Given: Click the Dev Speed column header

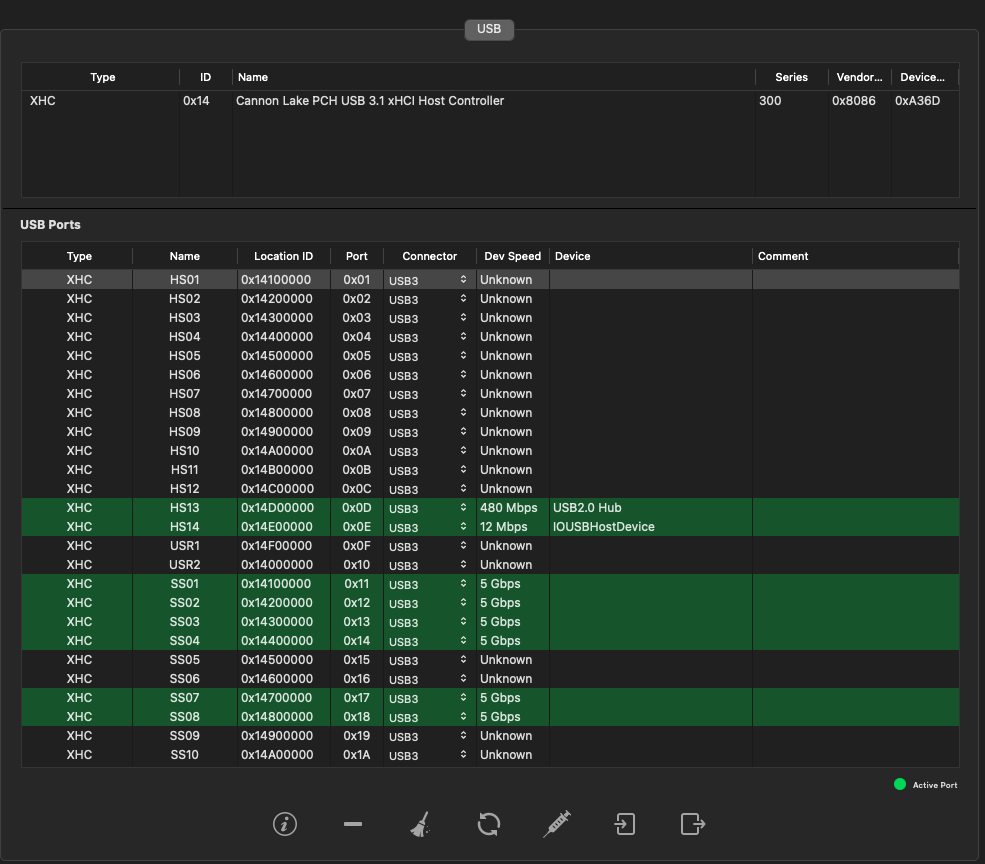Looking at the screenshot, I should pos(512,256).
